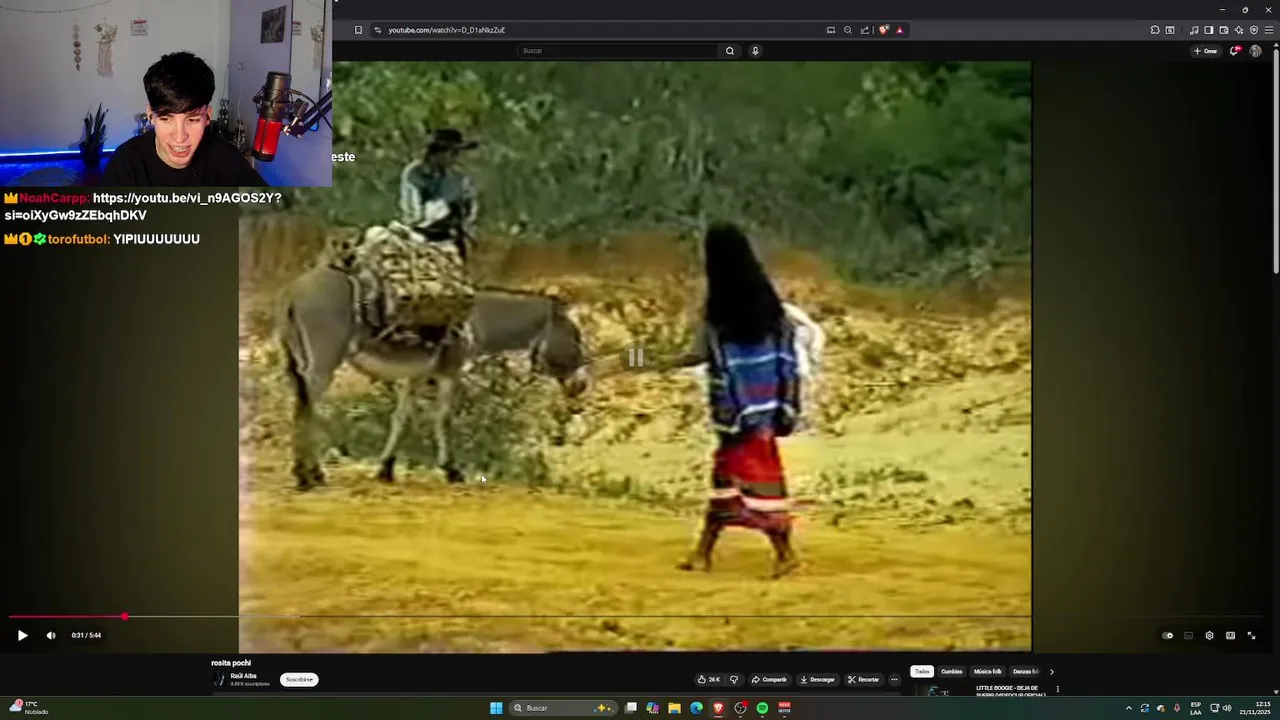
Task: Open Brave Rewards triangle icon
Action: (899, 30)
